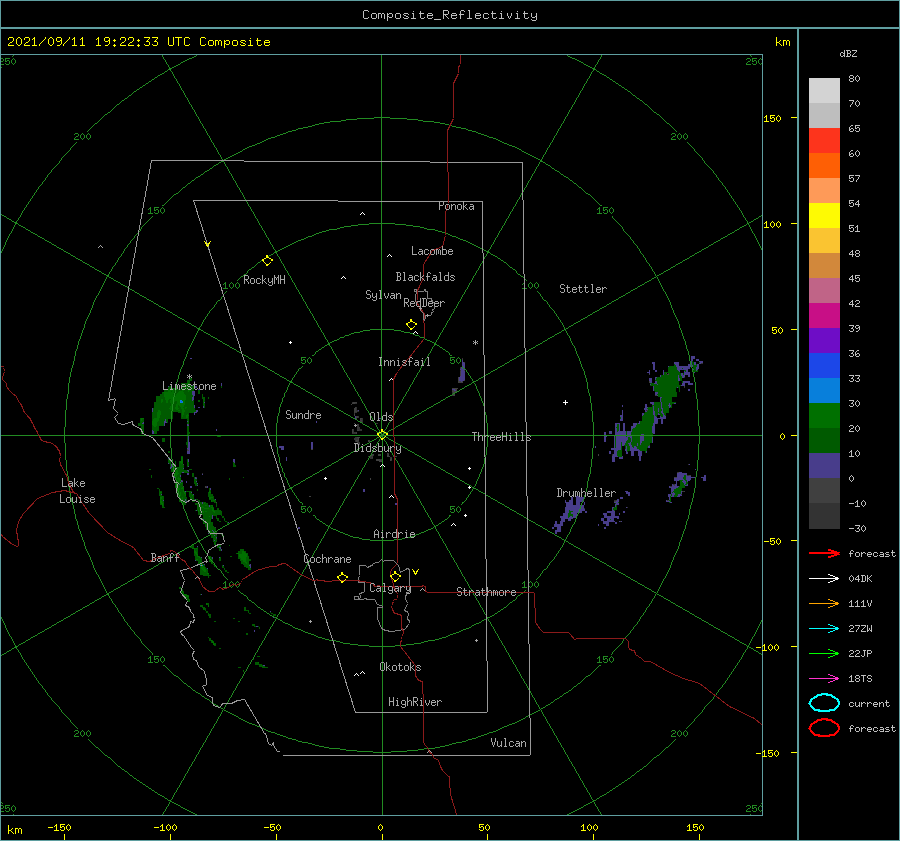The width and height of the screenshot is (900, 841).
Task: Click the orange 111V arrow legend icon
Action: (x=824, y=603)
